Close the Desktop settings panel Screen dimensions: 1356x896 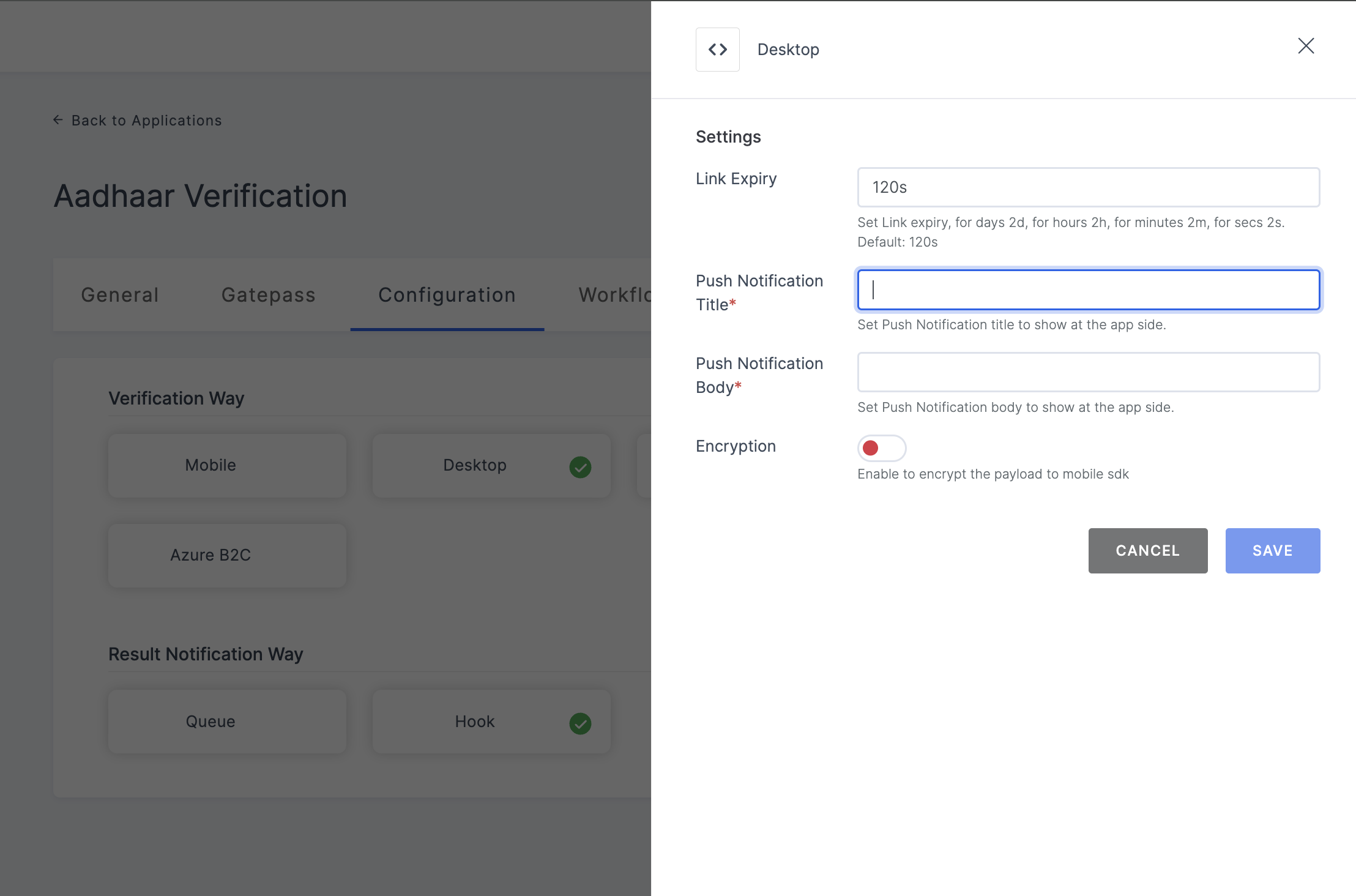[x=1306, y=46]
